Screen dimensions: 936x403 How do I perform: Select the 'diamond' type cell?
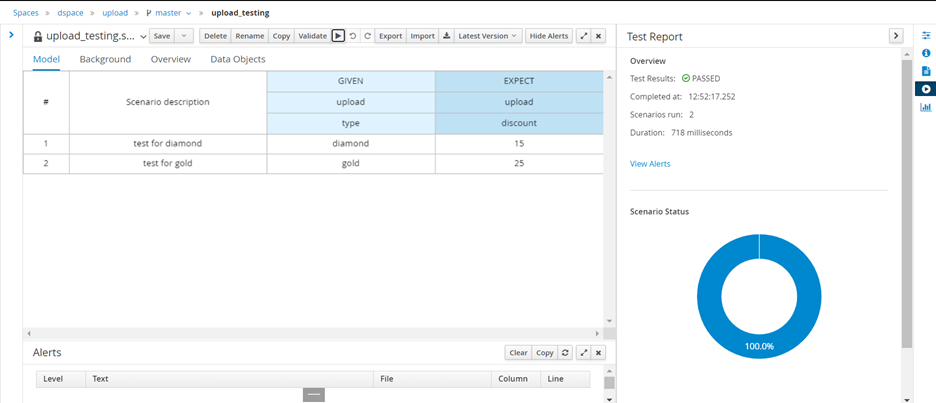pos(351,144)
